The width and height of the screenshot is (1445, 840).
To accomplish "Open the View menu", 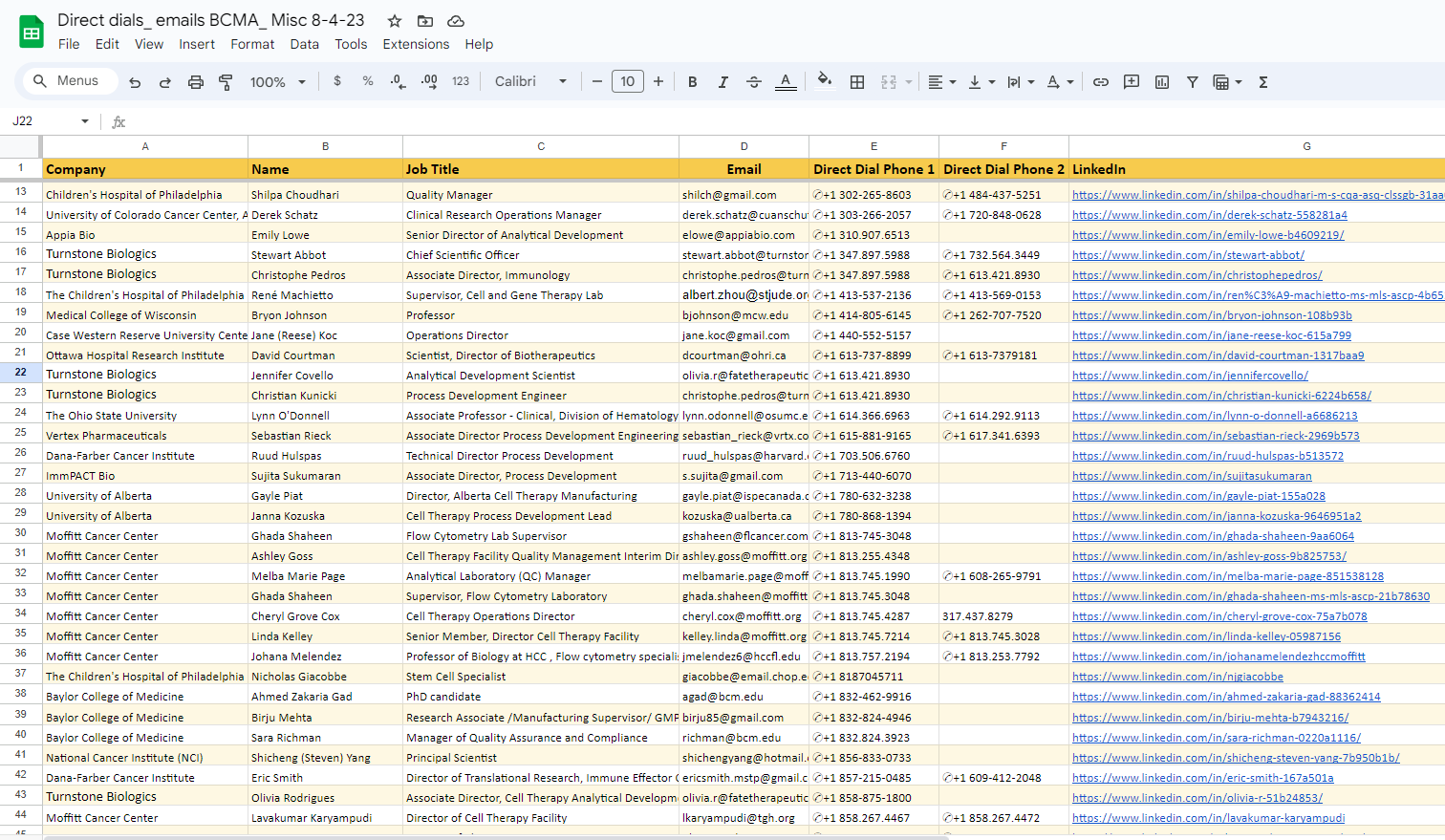I will 148,44.
